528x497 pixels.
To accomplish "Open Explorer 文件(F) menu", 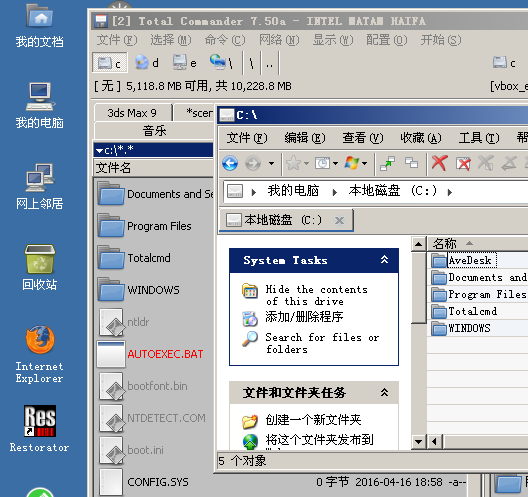I will coord(247,138).
